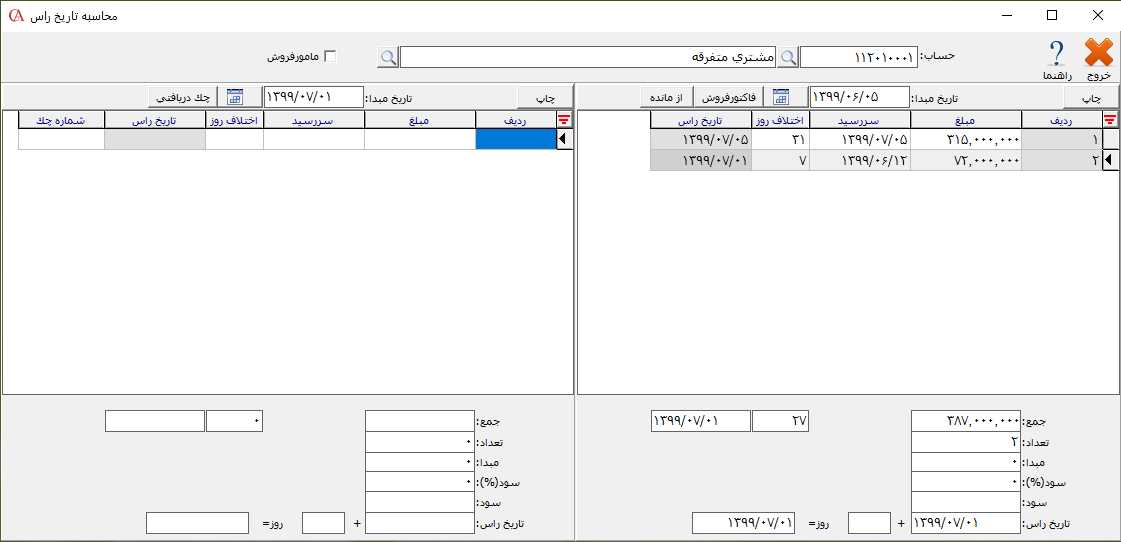Click the account code field containing 11201001
The image size is (1121, 542).
point(858,58)
